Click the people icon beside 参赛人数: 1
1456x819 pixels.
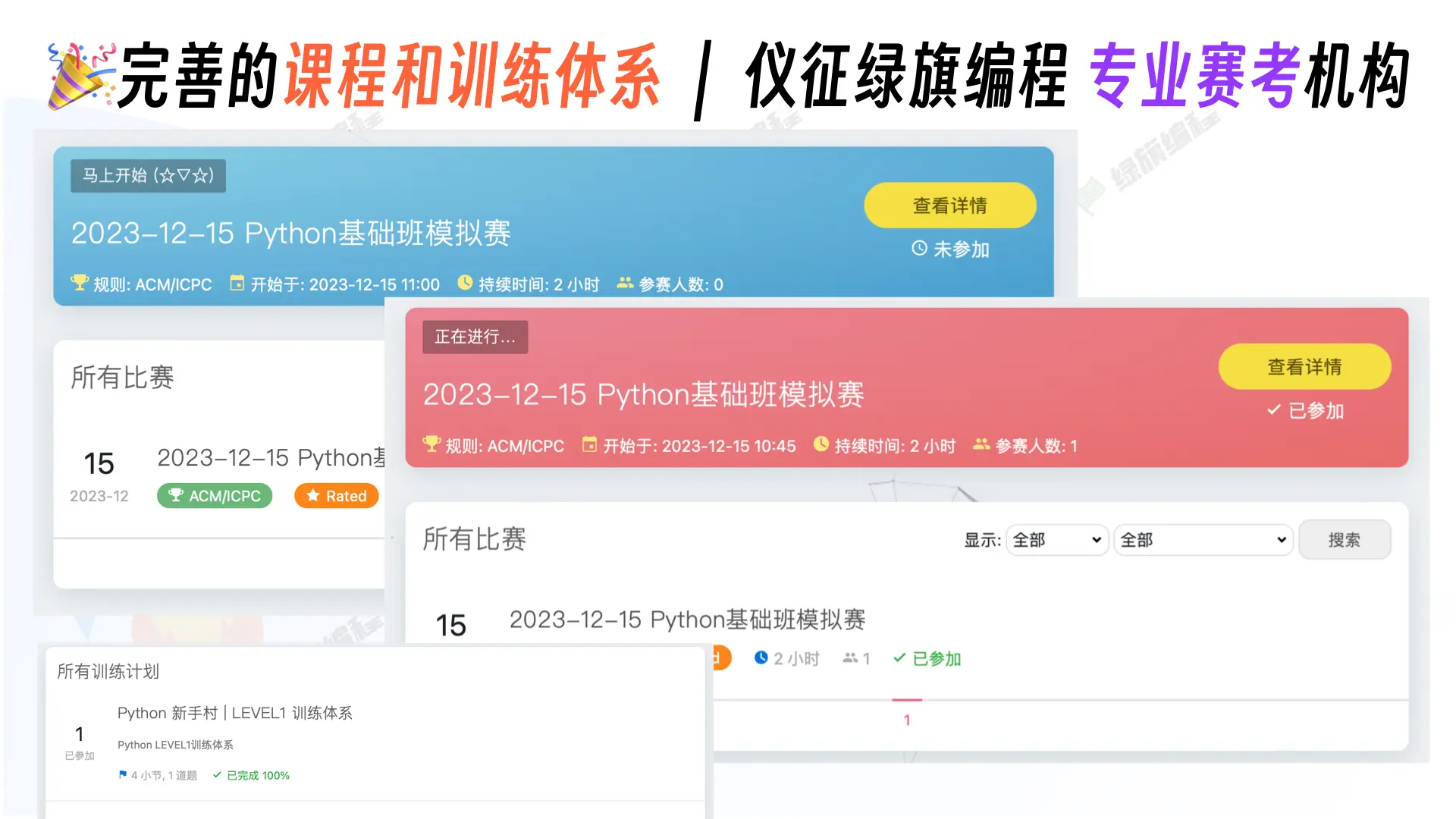[x=981, y=444]
